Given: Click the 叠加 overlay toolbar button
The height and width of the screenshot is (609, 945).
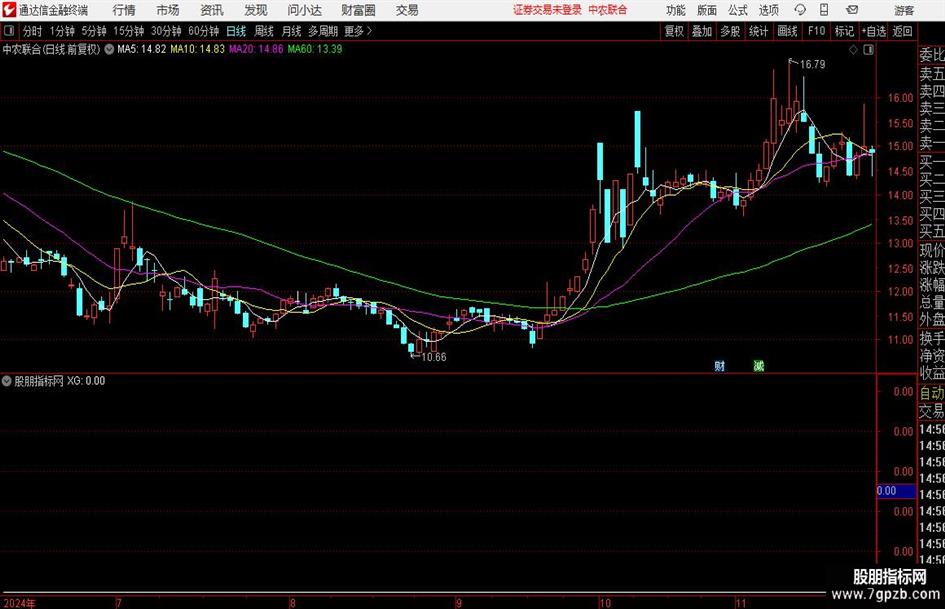Looking at the screenshot, I should pyautogui.click(x=702, y=31).
